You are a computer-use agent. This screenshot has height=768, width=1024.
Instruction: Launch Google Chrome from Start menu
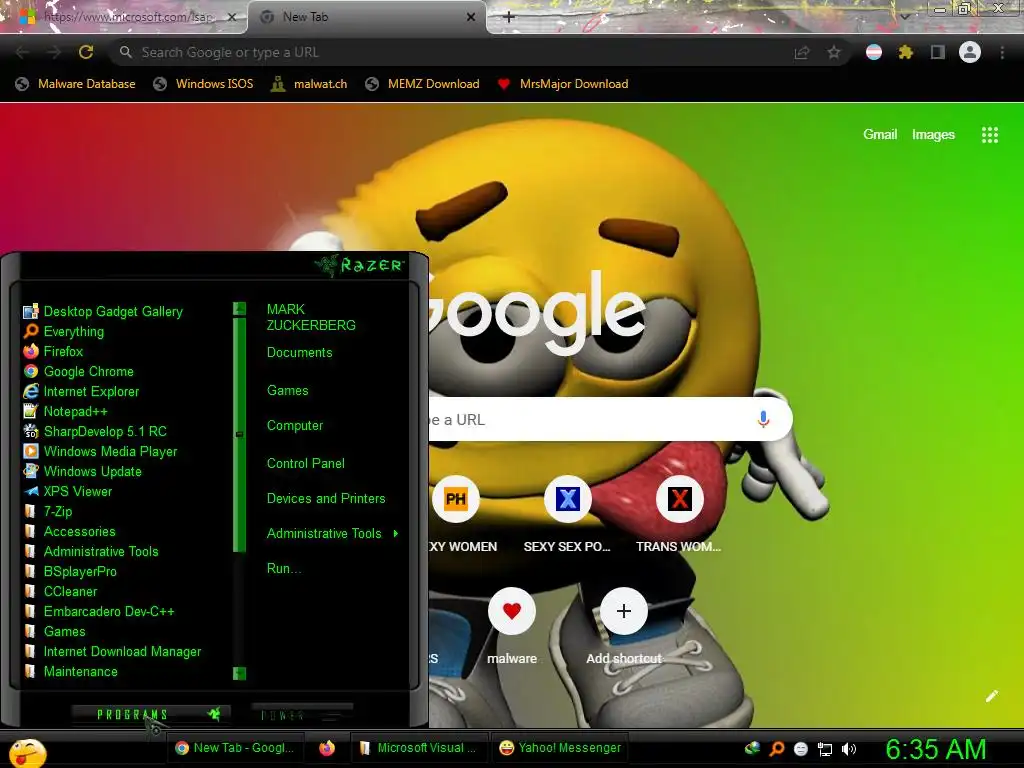(x=78, y=372)
